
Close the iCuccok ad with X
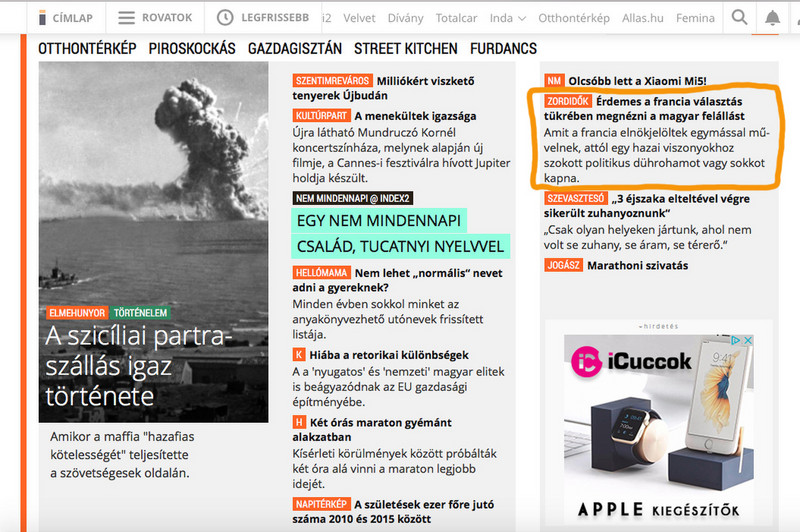[747, 340]
